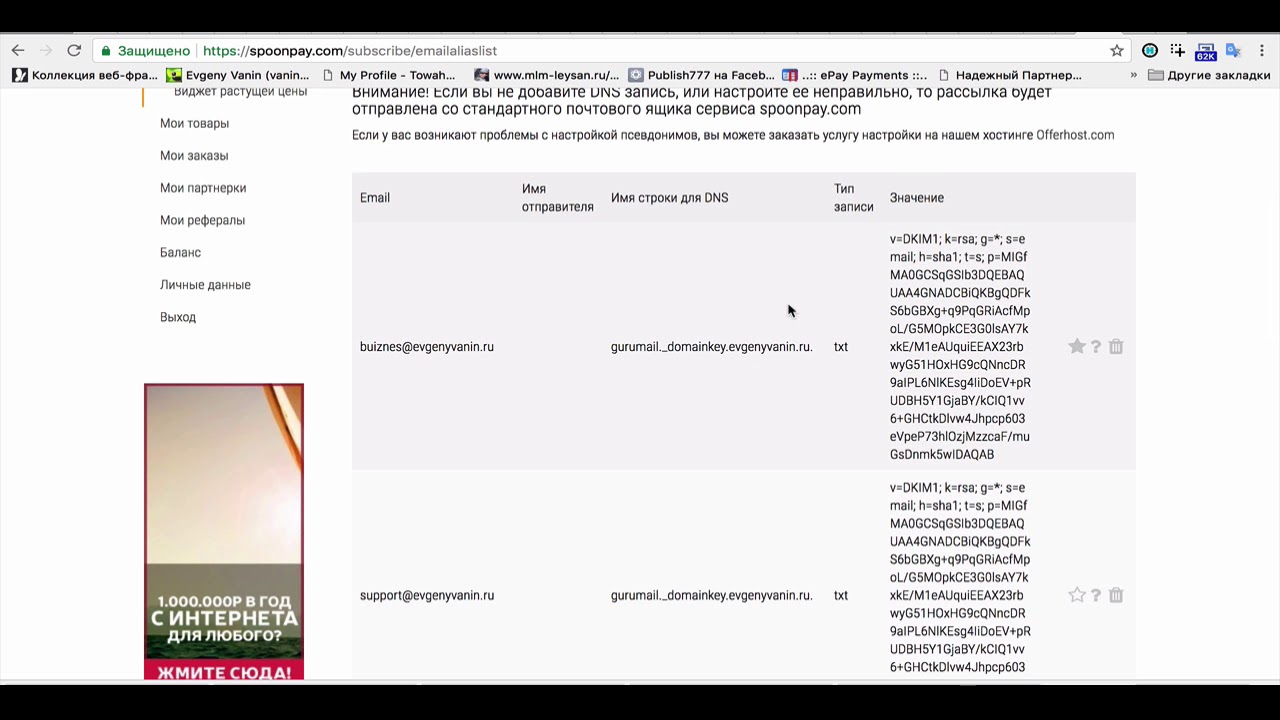The width and height of the screenshot is (1280, 720).
Task: Delete the buiznes@evgenyvanin.ru alias
Action: 1116,346
